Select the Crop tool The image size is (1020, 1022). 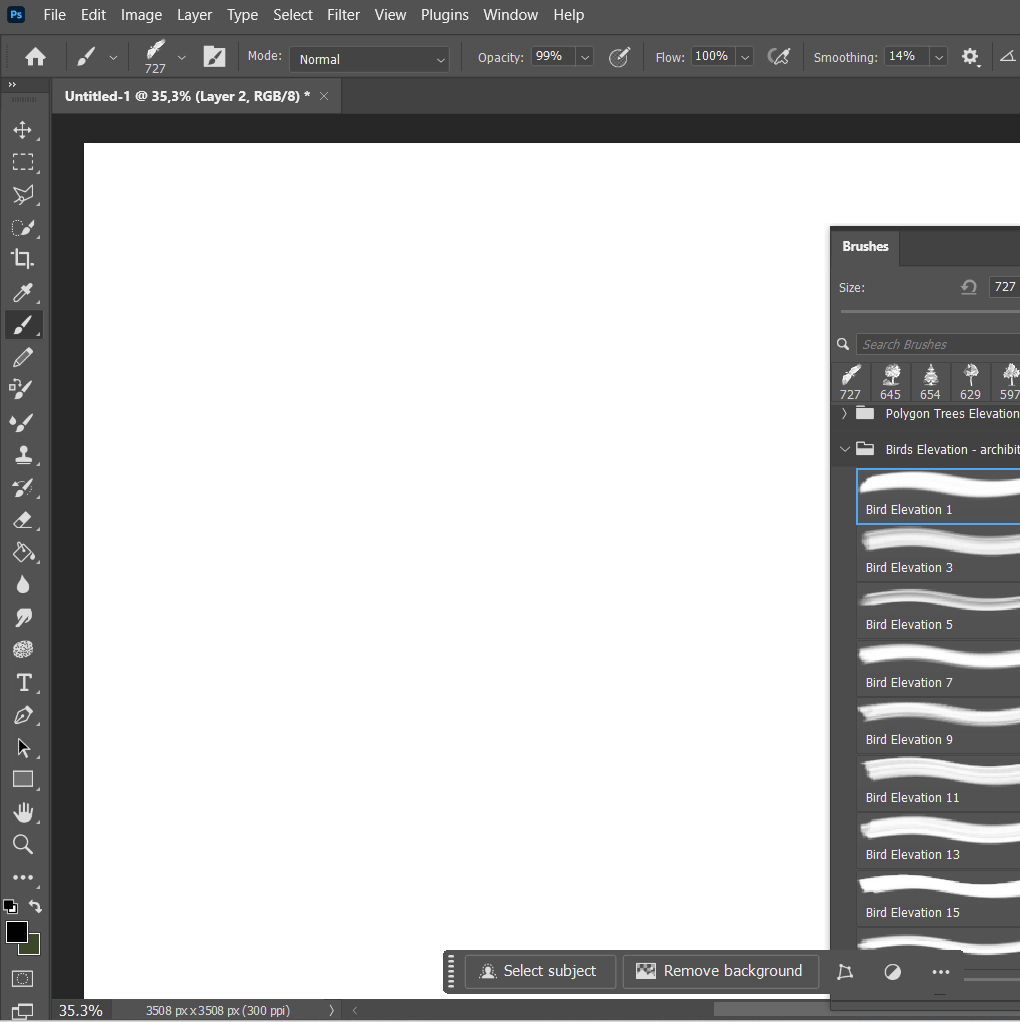pyautogui.click(x=23, y=259)
